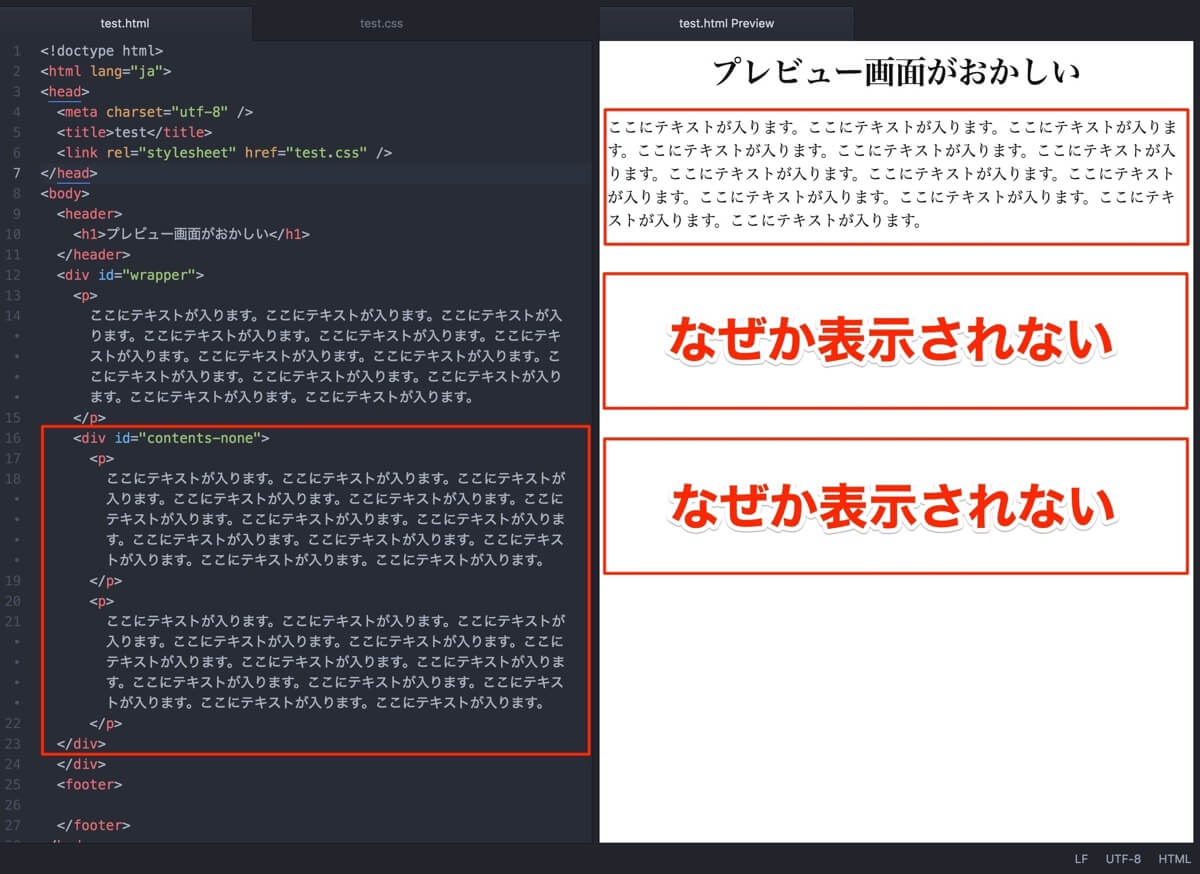1200x874 pixels.
Task: Click the closing /p tag on line 15
Action: 90,418
